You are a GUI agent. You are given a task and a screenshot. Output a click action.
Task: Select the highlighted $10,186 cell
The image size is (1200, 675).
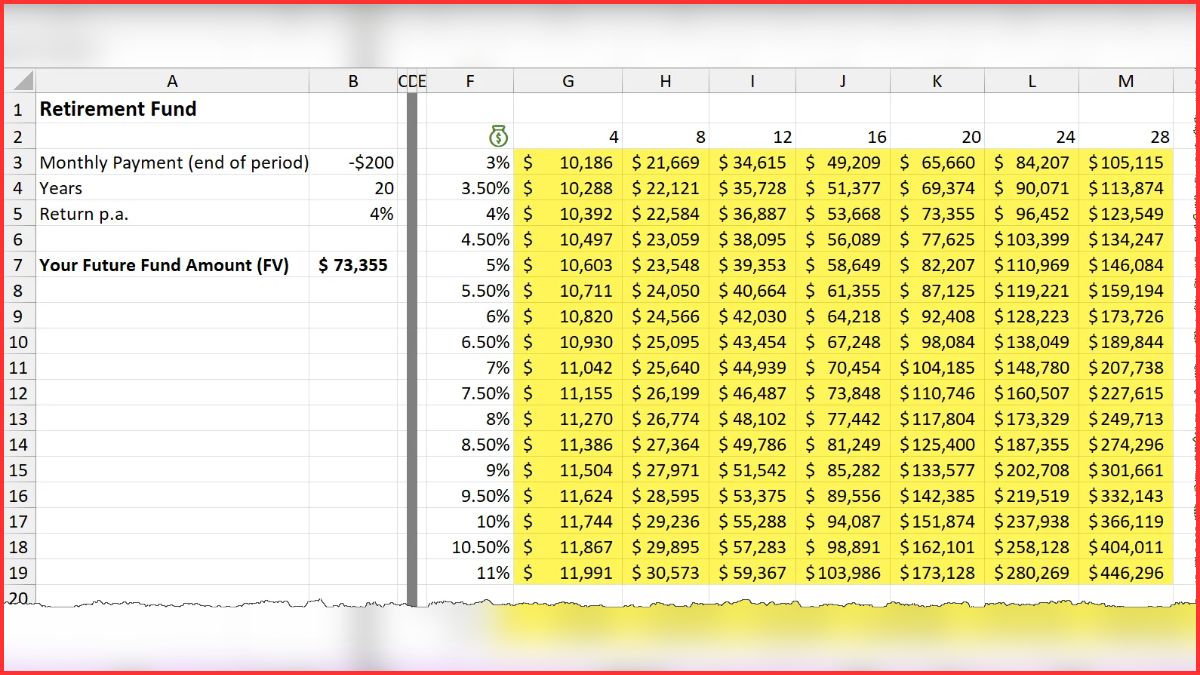(567, 162)
